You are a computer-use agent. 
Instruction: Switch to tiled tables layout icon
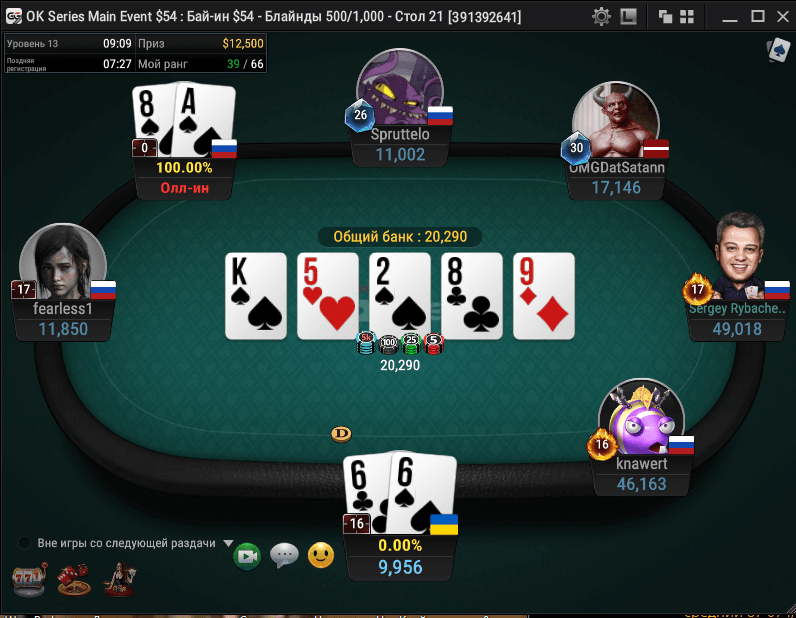687,17
